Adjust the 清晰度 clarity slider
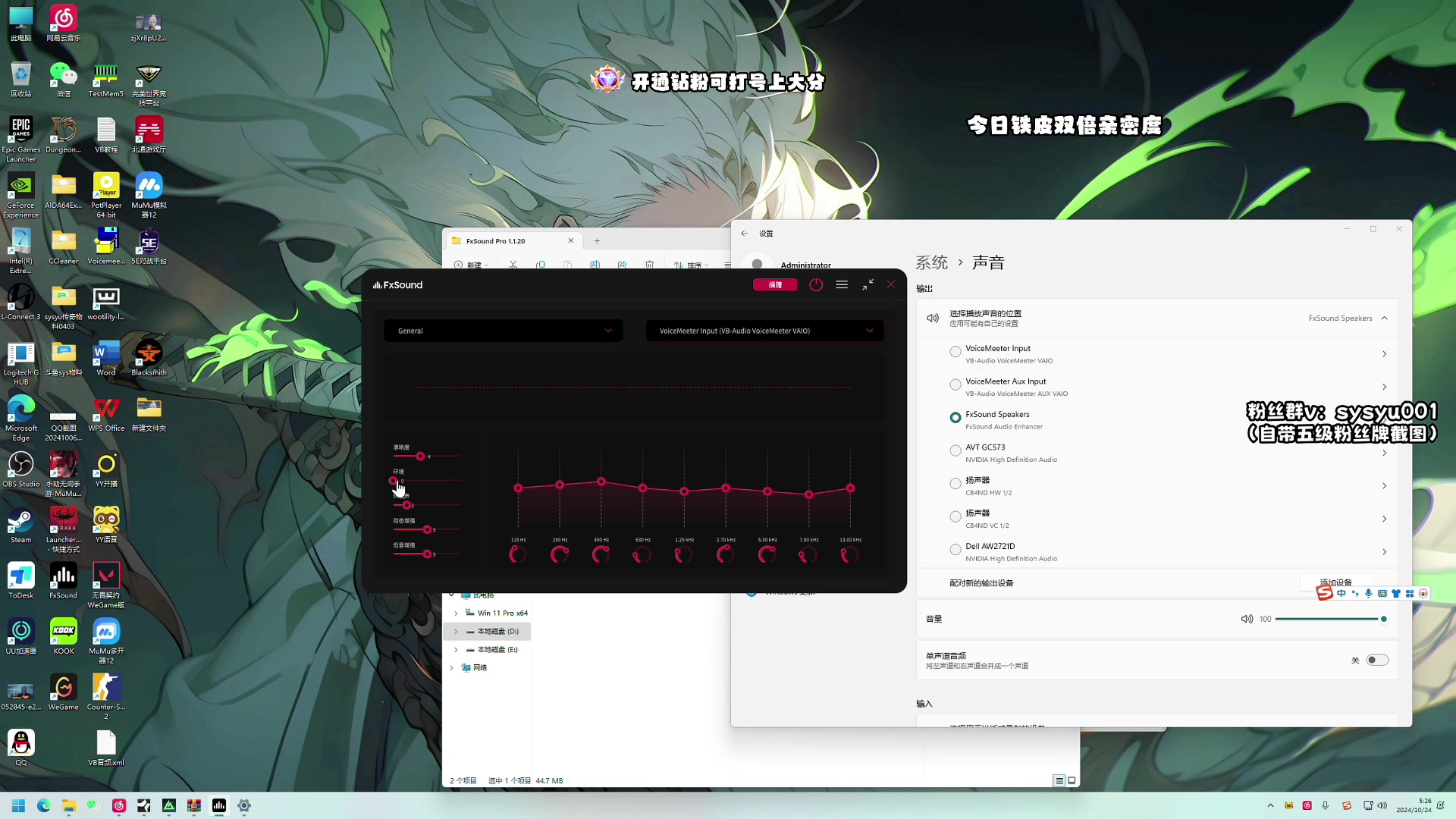1456x819 pixels. point(420,457)
